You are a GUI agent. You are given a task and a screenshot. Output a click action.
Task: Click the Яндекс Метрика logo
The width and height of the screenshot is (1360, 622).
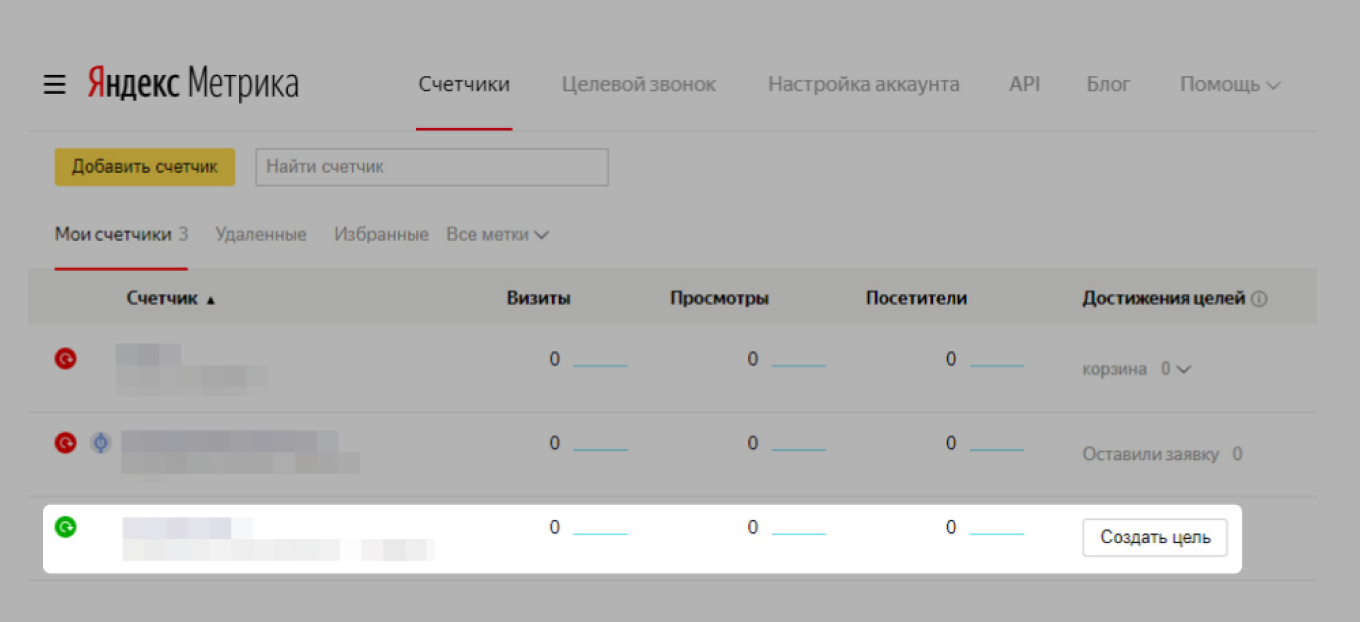pyautogui.click(x=193, y=84)
